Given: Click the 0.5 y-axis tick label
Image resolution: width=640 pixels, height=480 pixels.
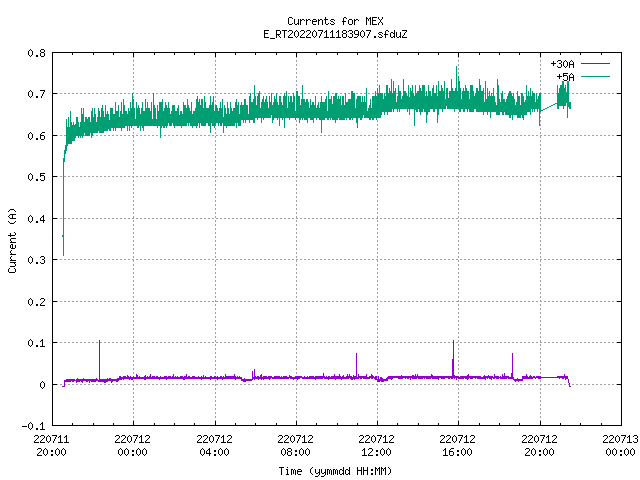Looking at the screenshot, I should [x=36, y=177].
